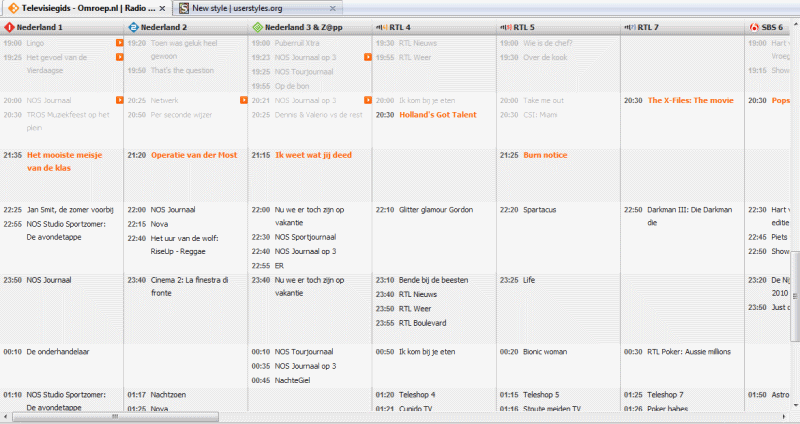
Task: Click the SBS 6 channel logo
Action: click(x=754, y=27)
